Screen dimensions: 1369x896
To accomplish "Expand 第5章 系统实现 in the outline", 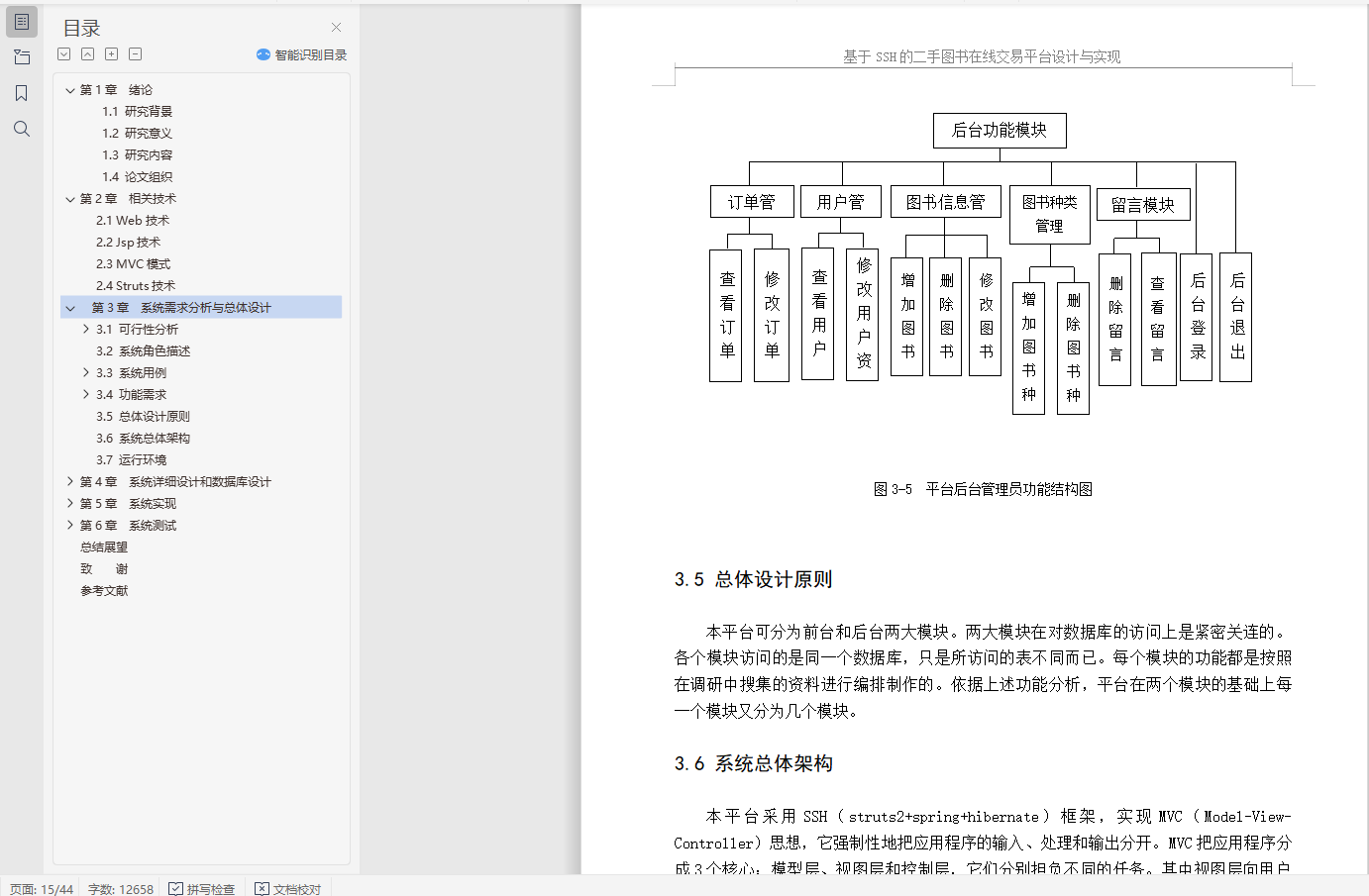I will tap(70, 504).
